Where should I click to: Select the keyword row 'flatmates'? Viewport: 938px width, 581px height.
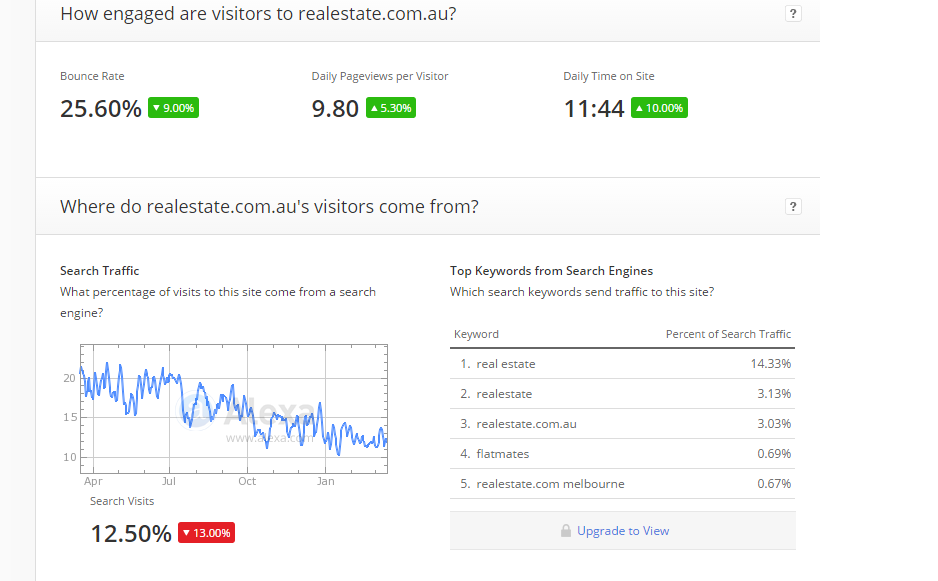pos(622,454)
